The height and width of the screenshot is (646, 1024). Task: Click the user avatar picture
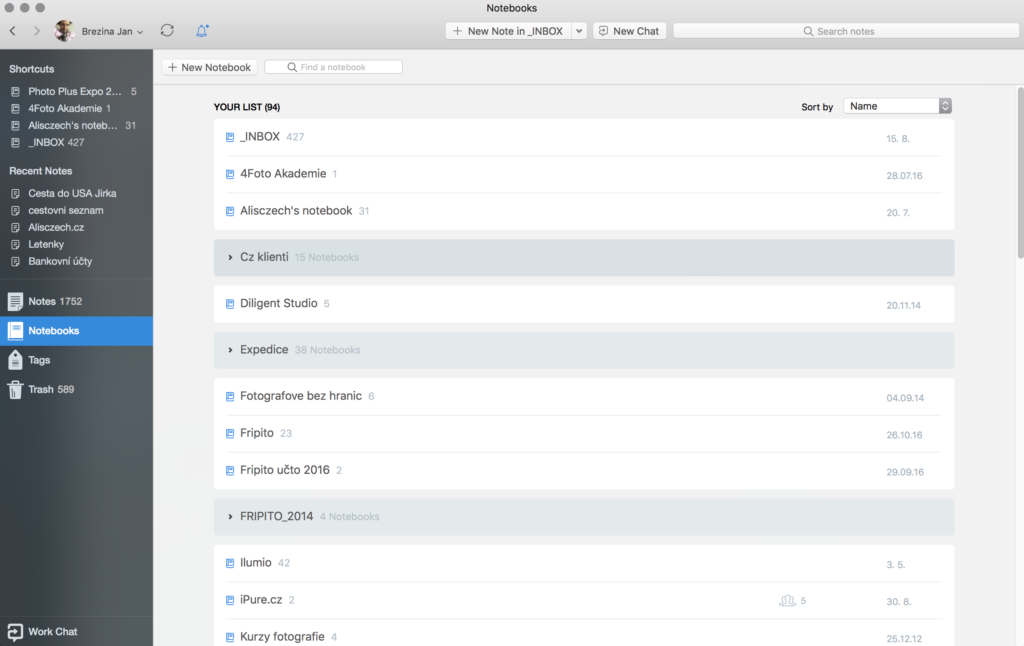click(x=65, y=31)
